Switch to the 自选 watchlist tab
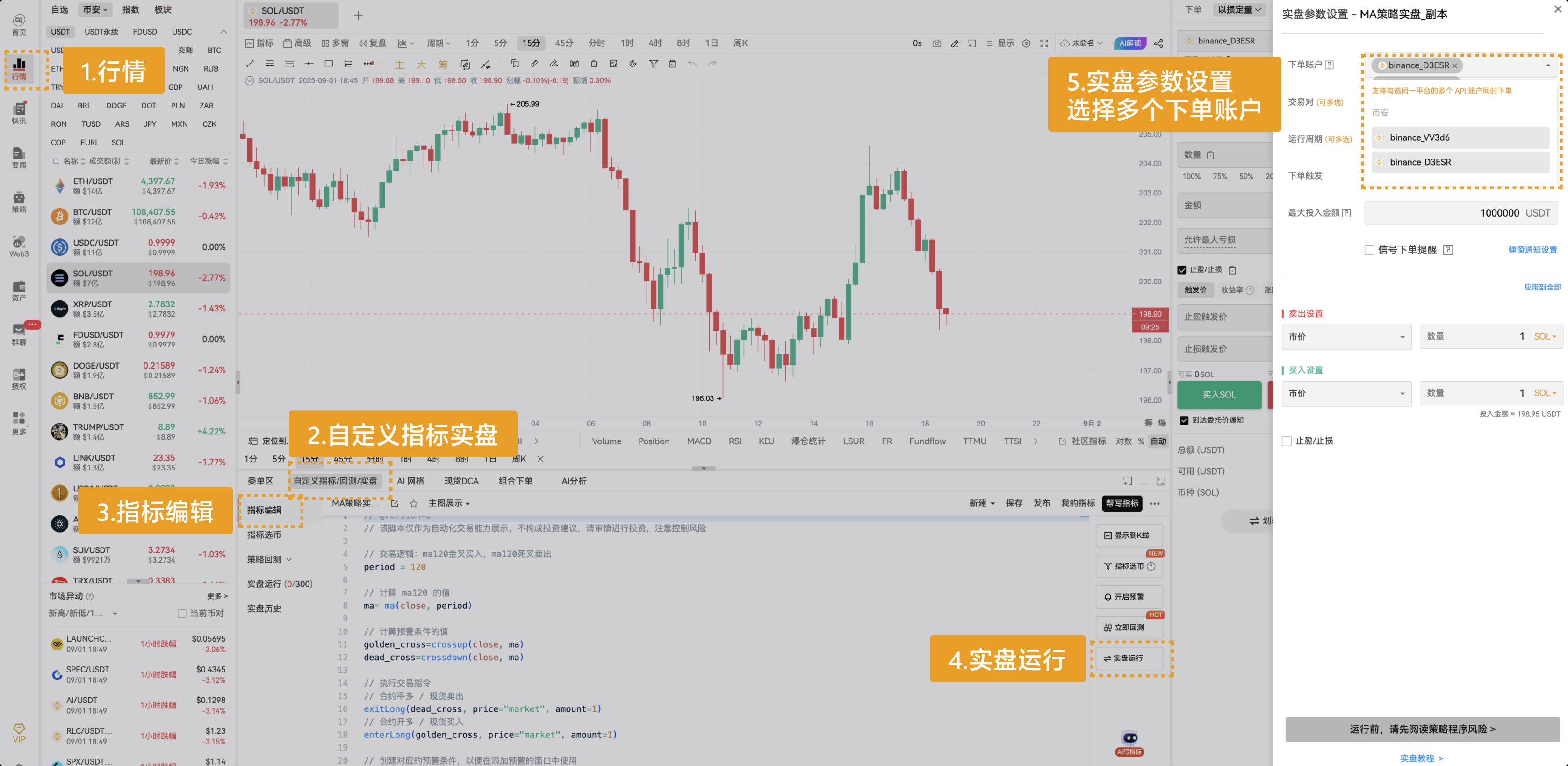This screenshot has height=766, width=1568. pyautogui.click(x=60, y=10)
